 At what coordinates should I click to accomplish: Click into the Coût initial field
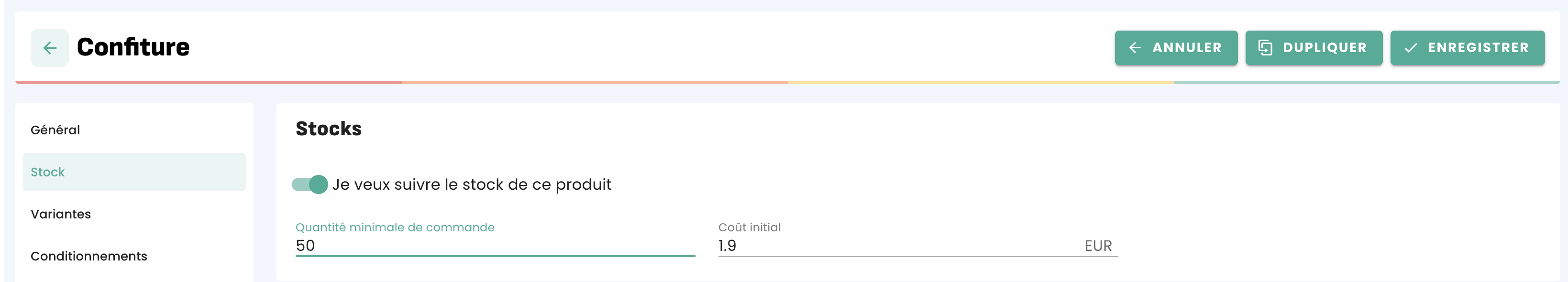[x=895, y=246]
